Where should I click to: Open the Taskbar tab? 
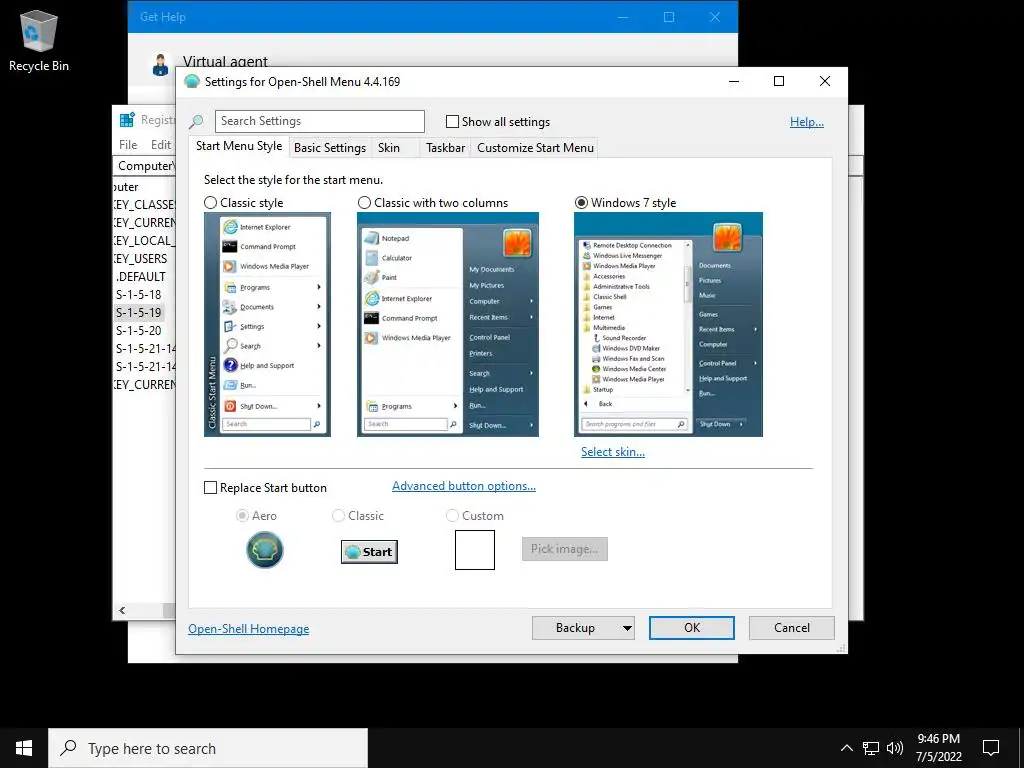(x=445, y=148)
